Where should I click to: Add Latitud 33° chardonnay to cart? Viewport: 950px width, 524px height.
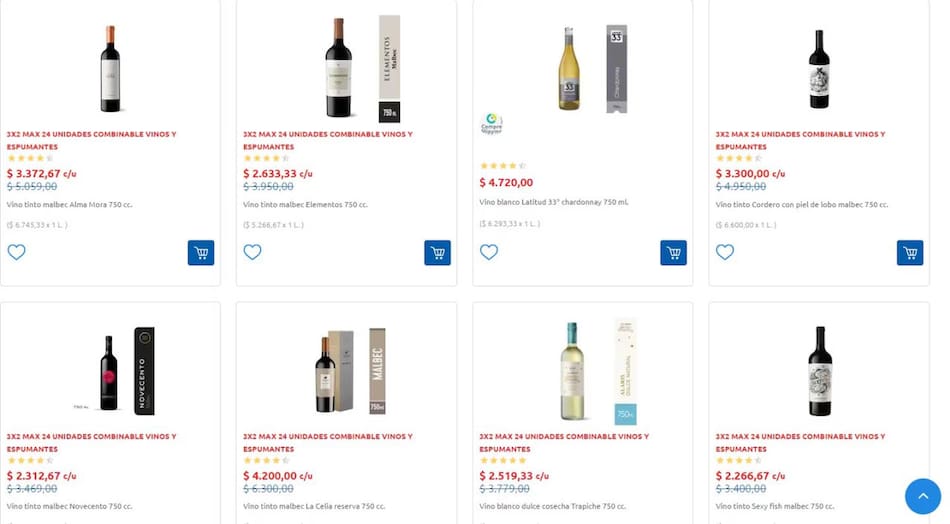point(673,253)
